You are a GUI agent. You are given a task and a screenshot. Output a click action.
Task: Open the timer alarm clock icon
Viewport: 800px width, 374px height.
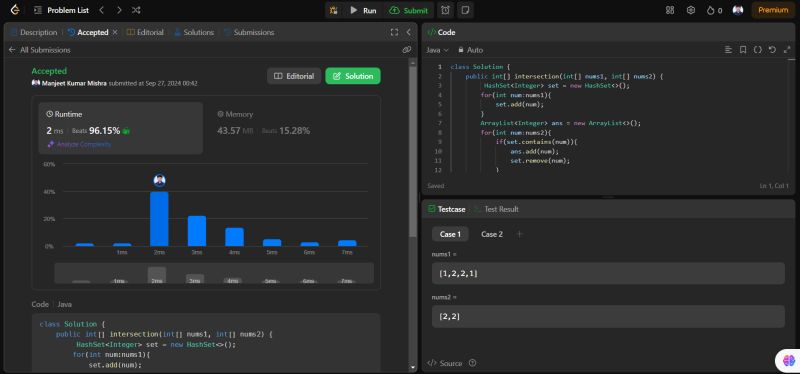(445, 10)
